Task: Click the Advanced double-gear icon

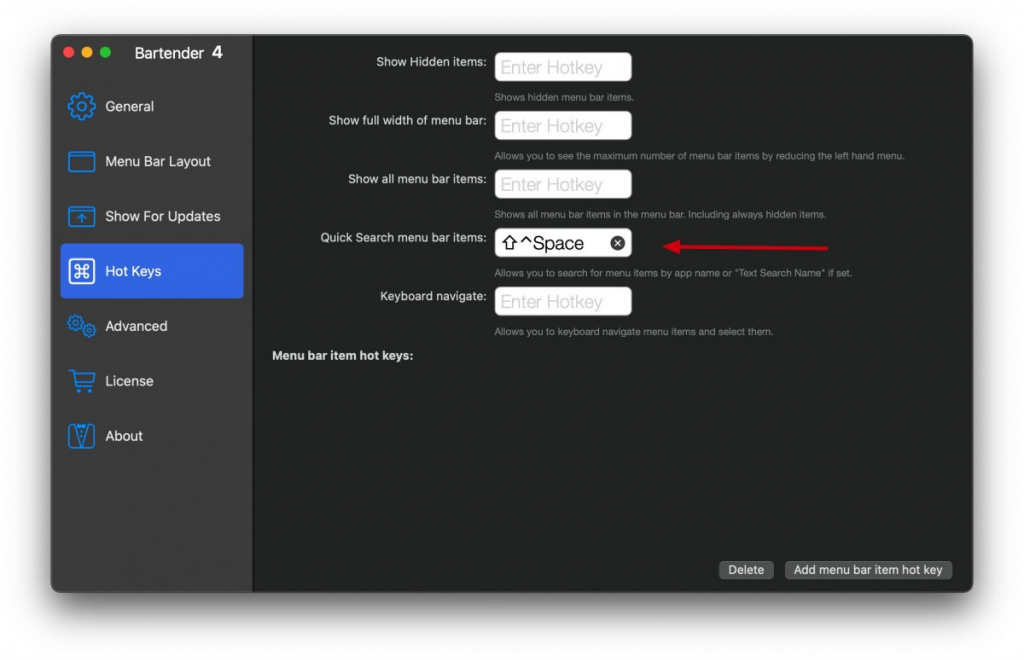Action: [x=82, y=326]
